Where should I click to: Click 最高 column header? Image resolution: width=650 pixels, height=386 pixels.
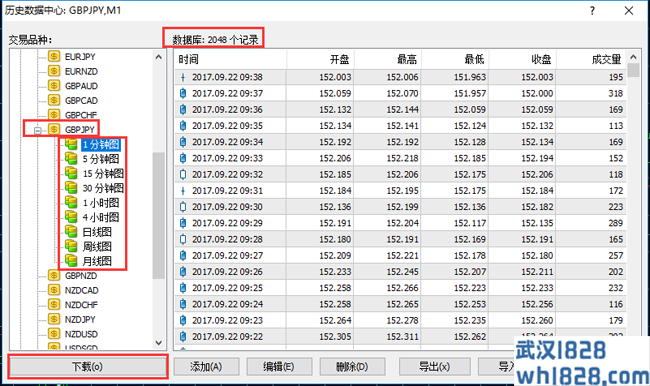[x=388, y=59]
